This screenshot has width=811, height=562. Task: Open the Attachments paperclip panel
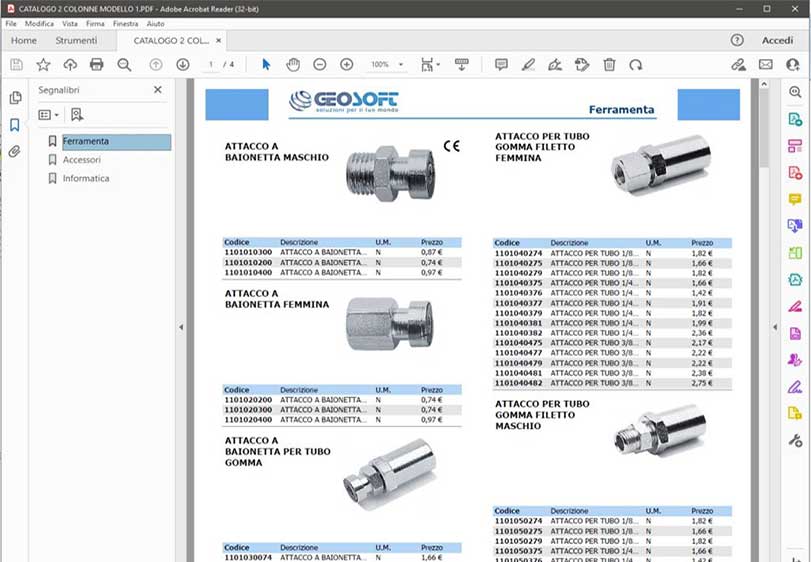(x=15, y=152)
